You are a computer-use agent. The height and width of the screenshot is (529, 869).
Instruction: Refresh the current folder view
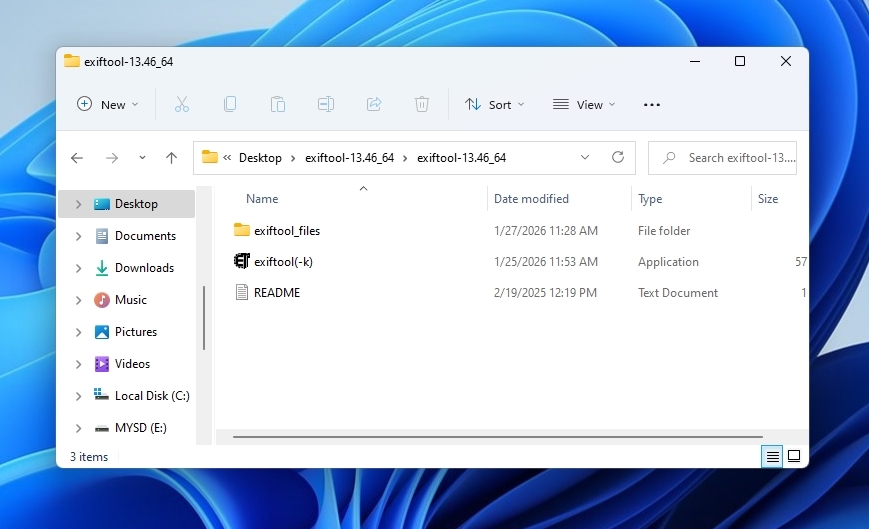point(618,157)
